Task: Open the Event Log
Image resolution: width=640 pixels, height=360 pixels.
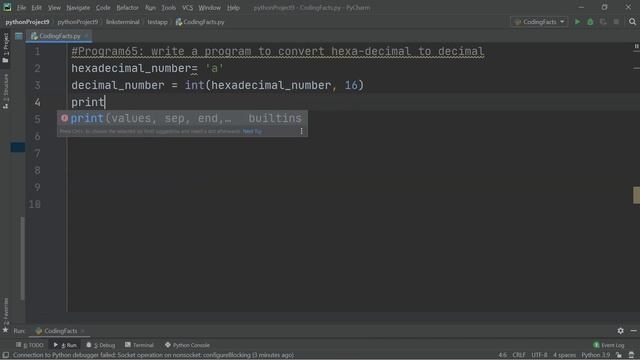Action: [609, 345]
